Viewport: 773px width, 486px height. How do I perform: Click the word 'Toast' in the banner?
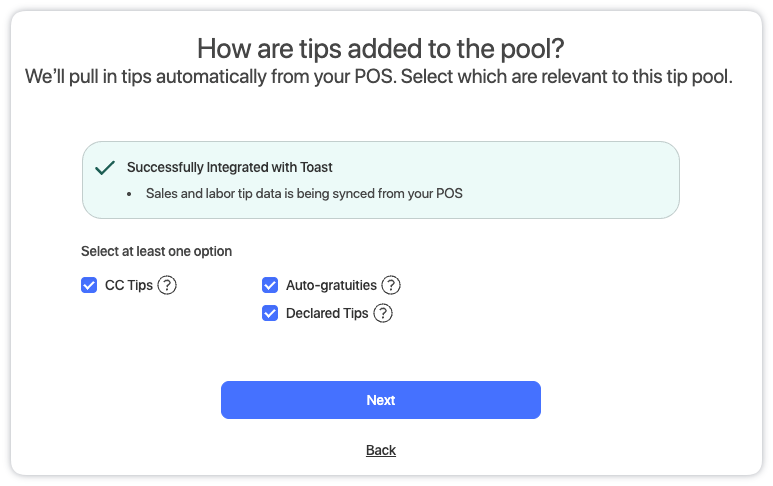(x=315, y=167)
